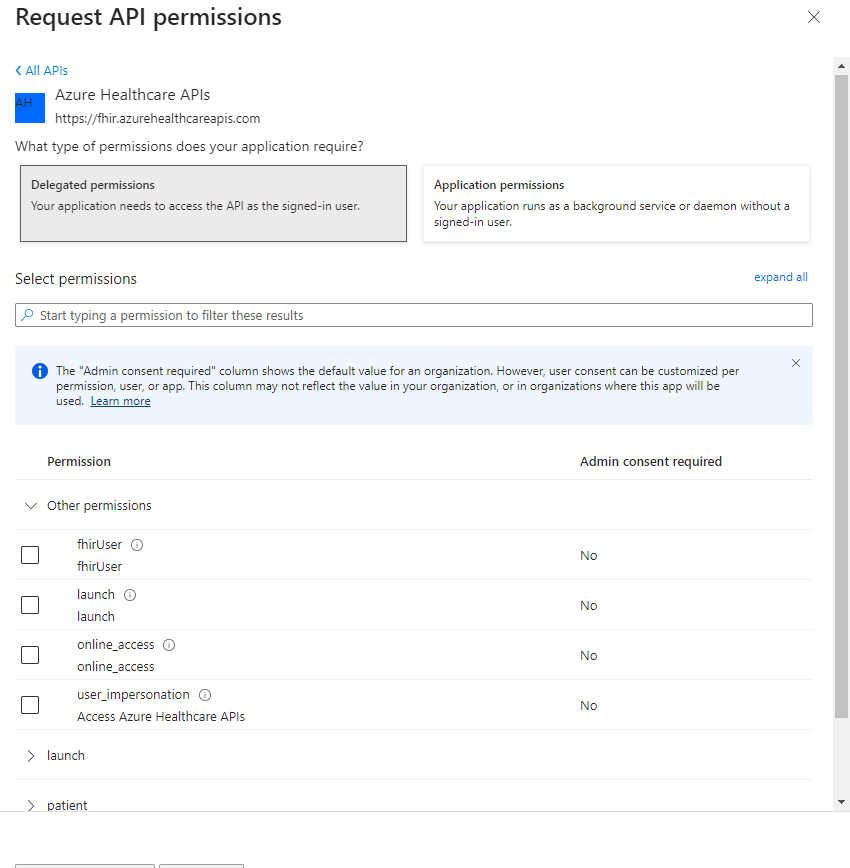Click the info icon beside user_impersonation permission
The width and height of the screenshot is (850, 868).
point(204,694)
